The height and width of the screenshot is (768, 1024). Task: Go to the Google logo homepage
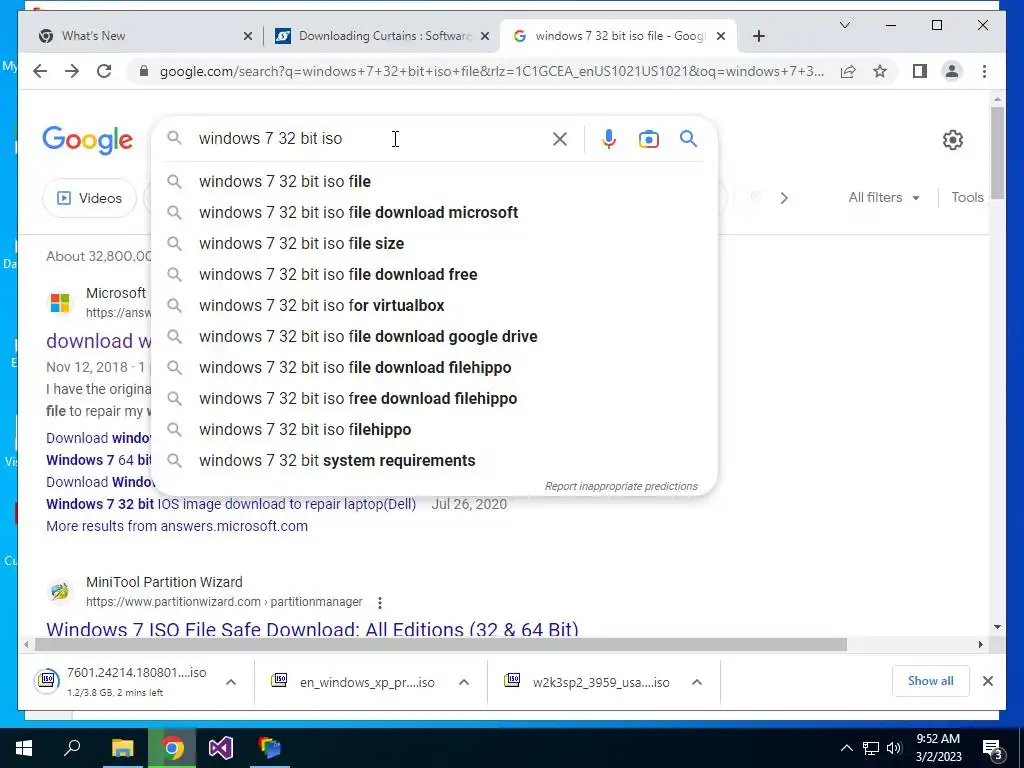[x=88, y=140]
